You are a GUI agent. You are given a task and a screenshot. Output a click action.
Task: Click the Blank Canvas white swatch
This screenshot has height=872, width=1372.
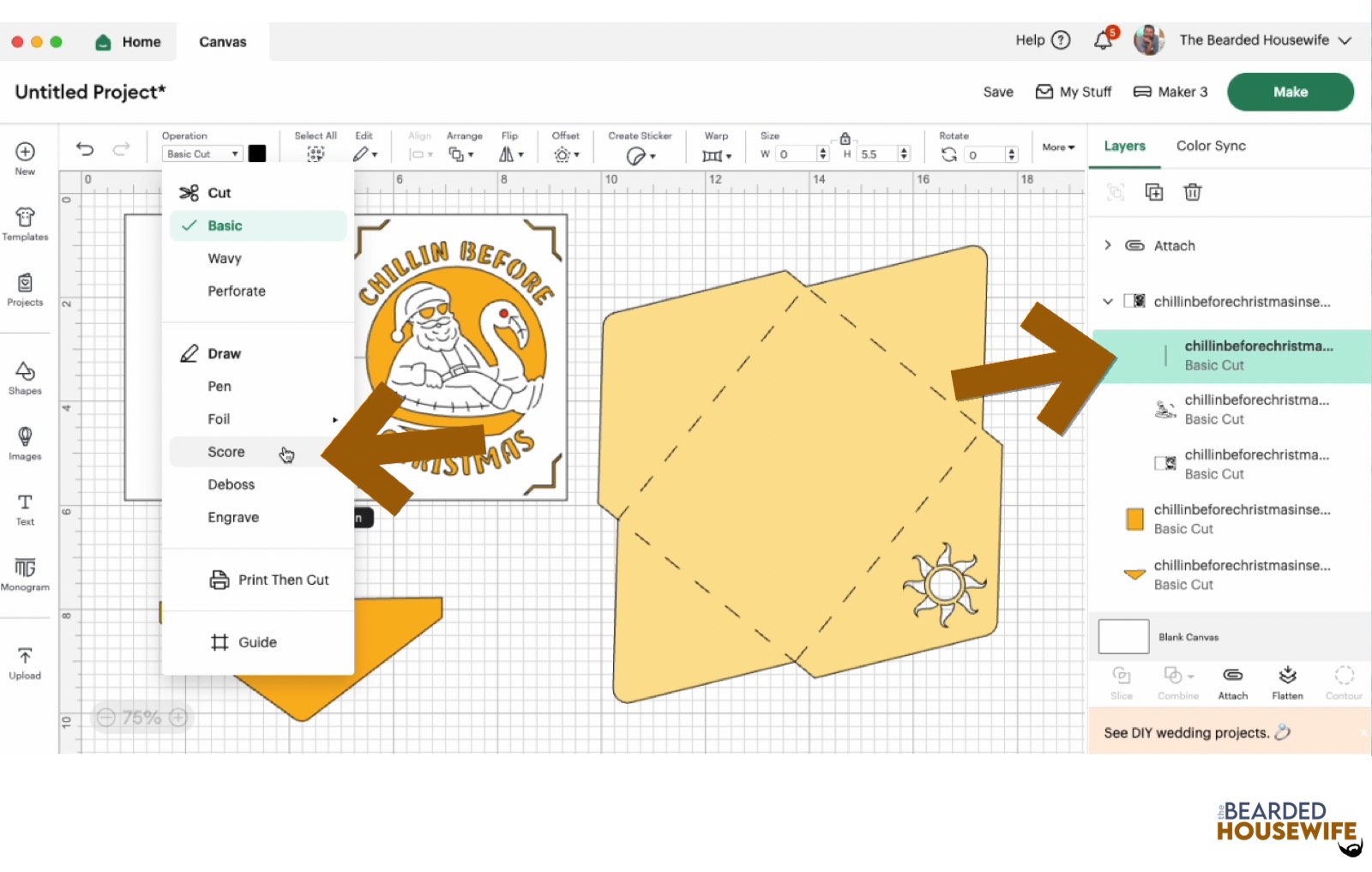pyautogui.click(x=1123, y=637)
